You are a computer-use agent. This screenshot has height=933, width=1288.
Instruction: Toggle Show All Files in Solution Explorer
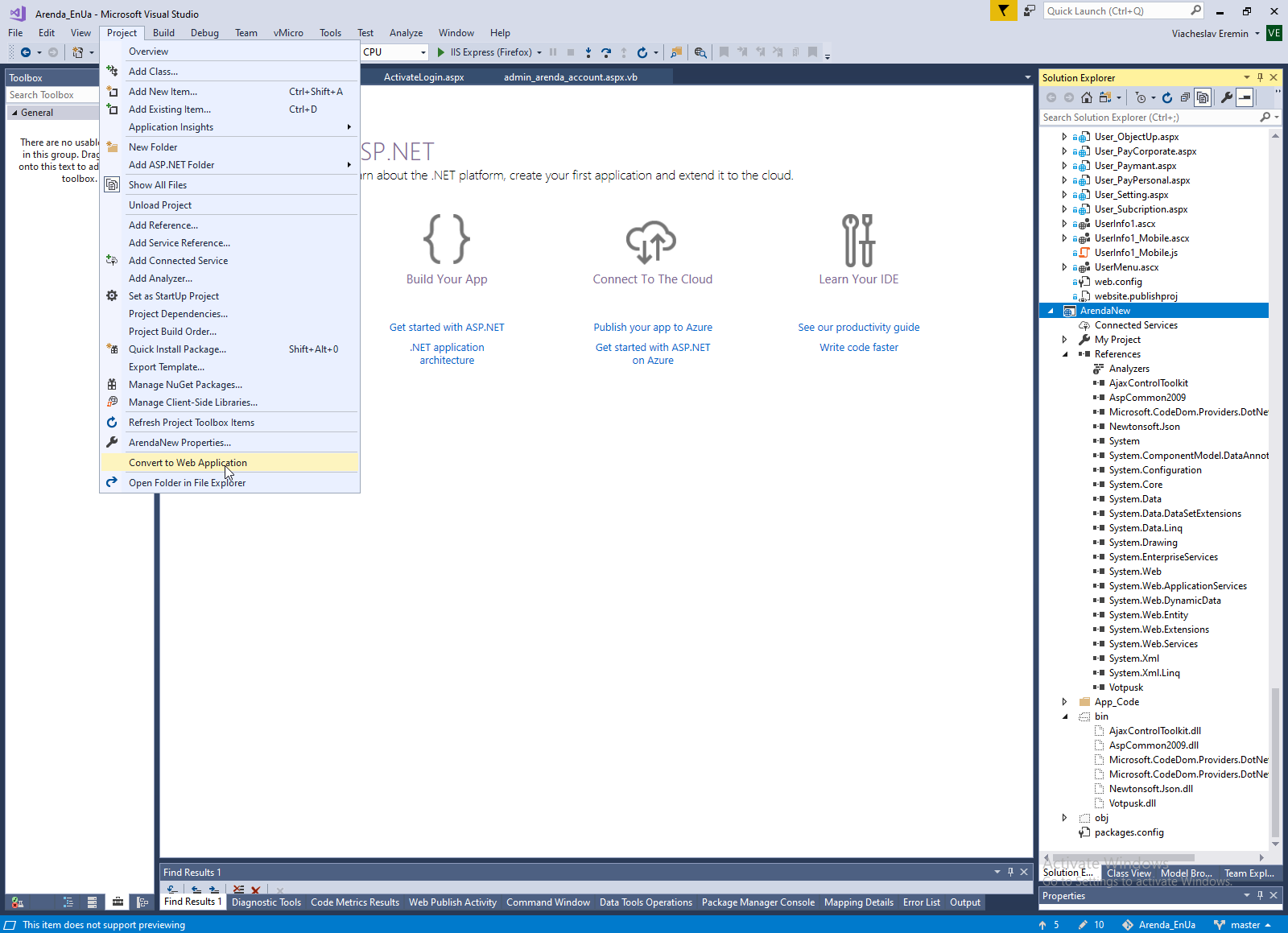[x=1203, y=97]
